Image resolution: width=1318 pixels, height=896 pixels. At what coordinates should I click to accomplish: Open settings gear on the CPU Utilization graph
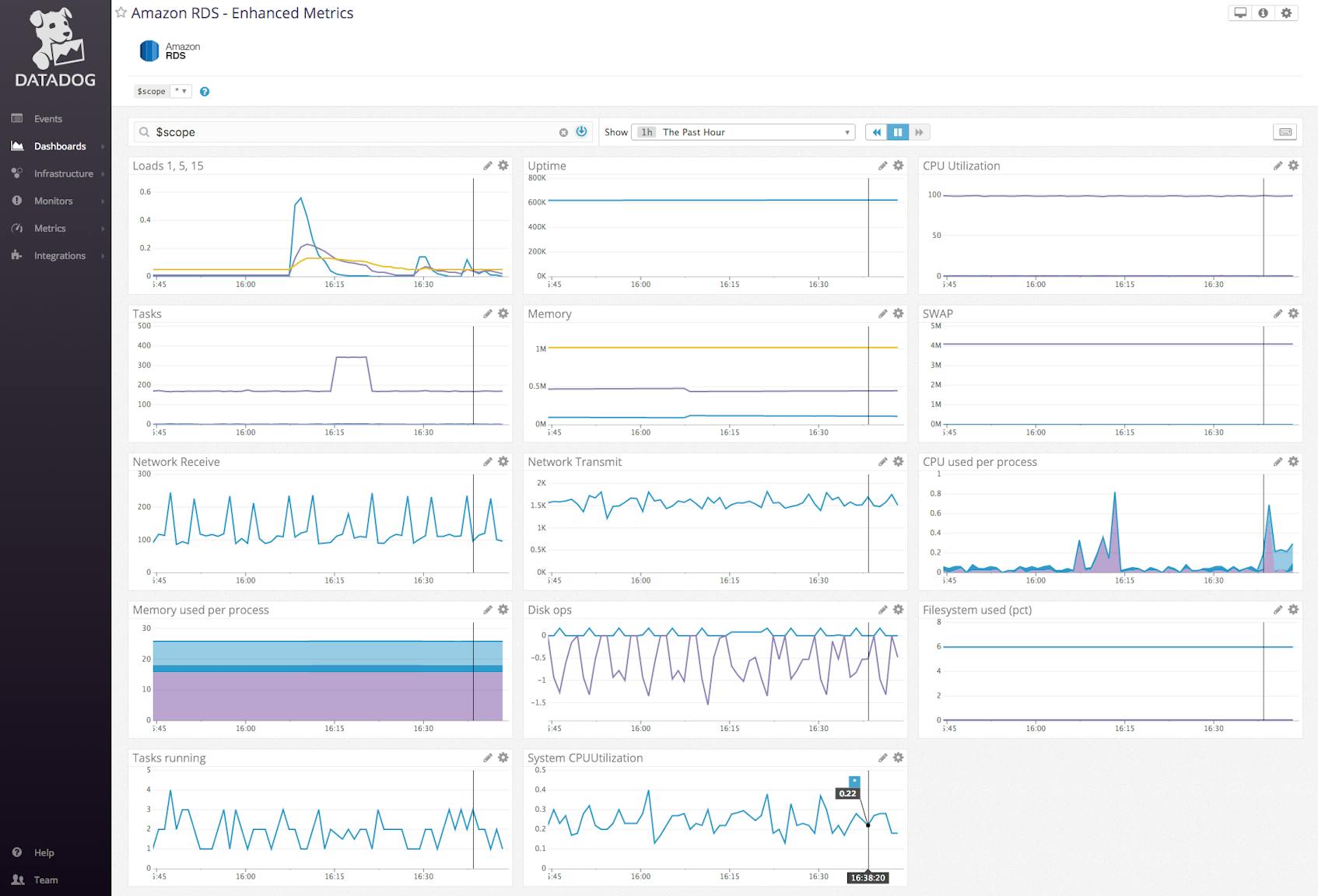1292,166
